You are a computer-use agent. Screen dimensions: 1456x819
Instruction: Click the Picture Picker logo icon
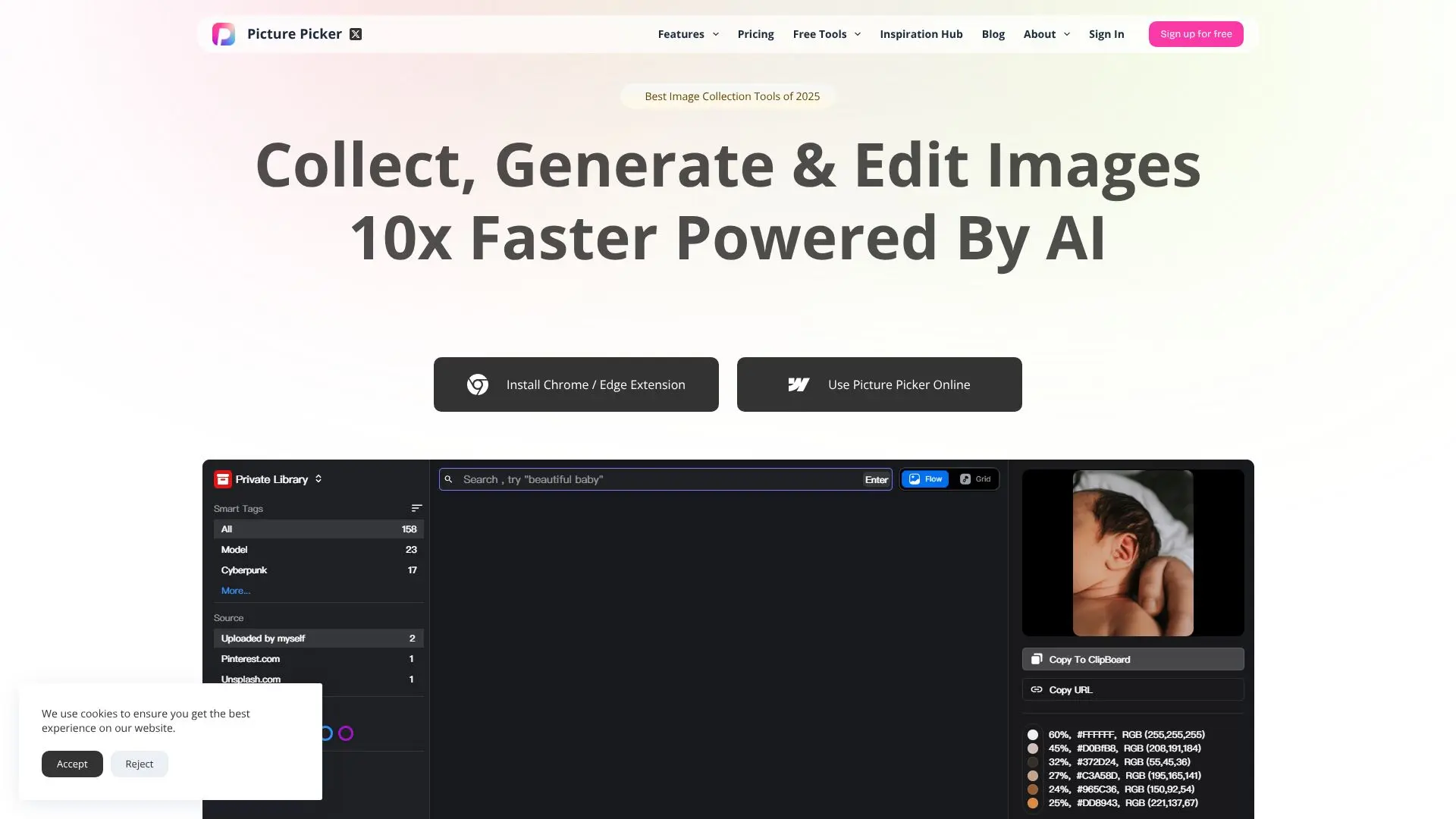224,34
